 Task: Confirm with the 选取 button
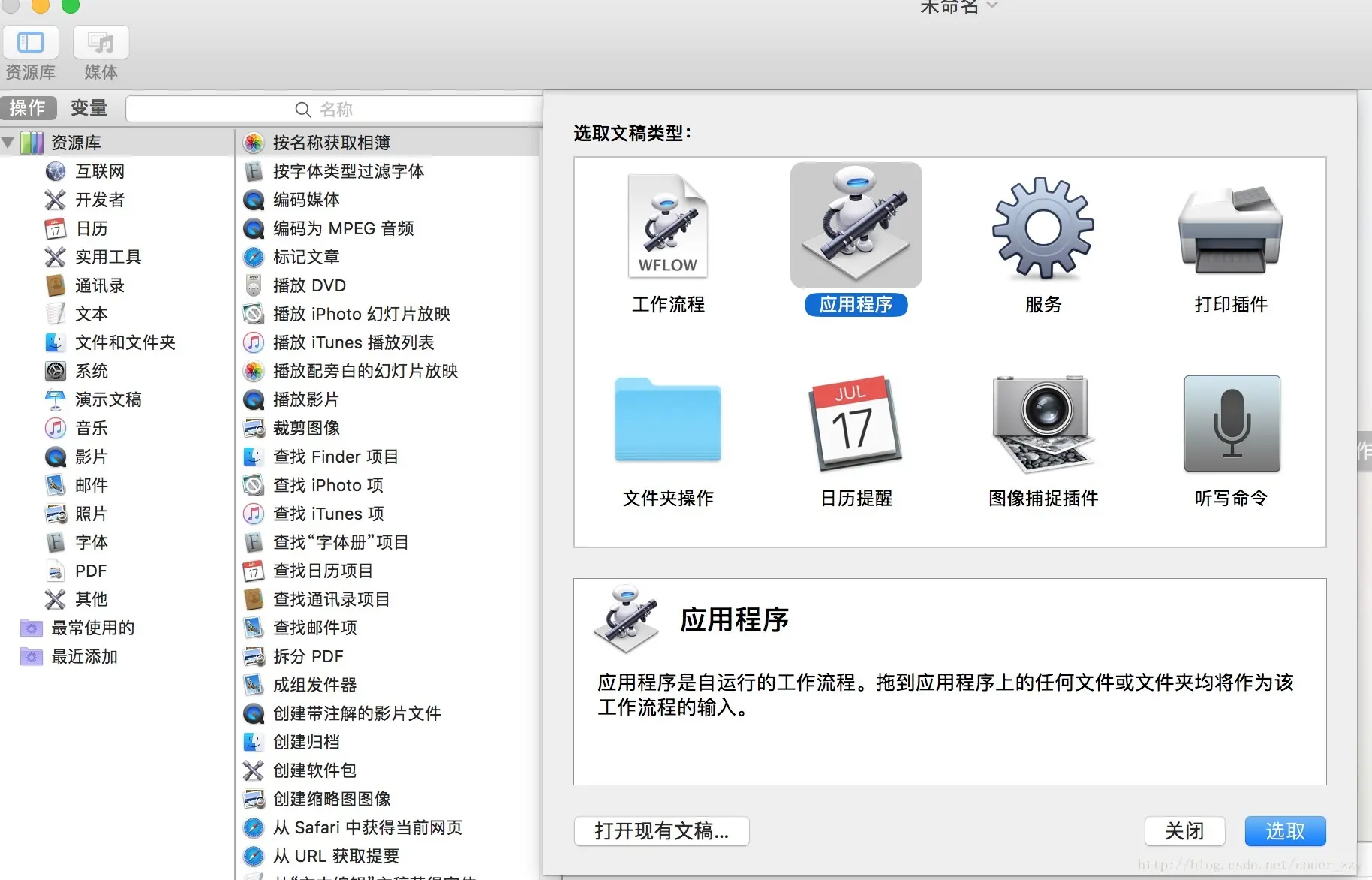click(1285, 831)
